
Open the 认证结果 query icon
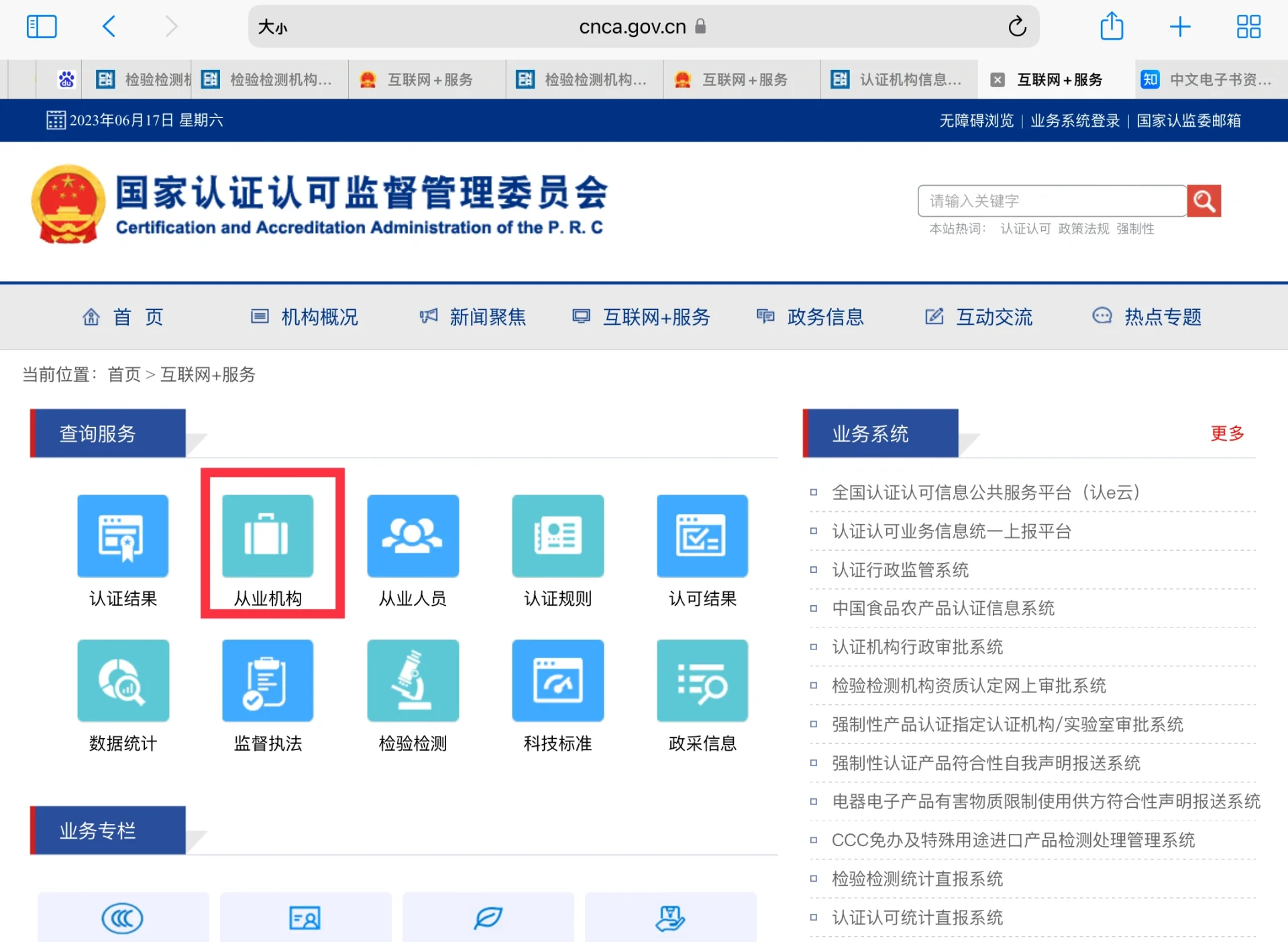(123, 536)
